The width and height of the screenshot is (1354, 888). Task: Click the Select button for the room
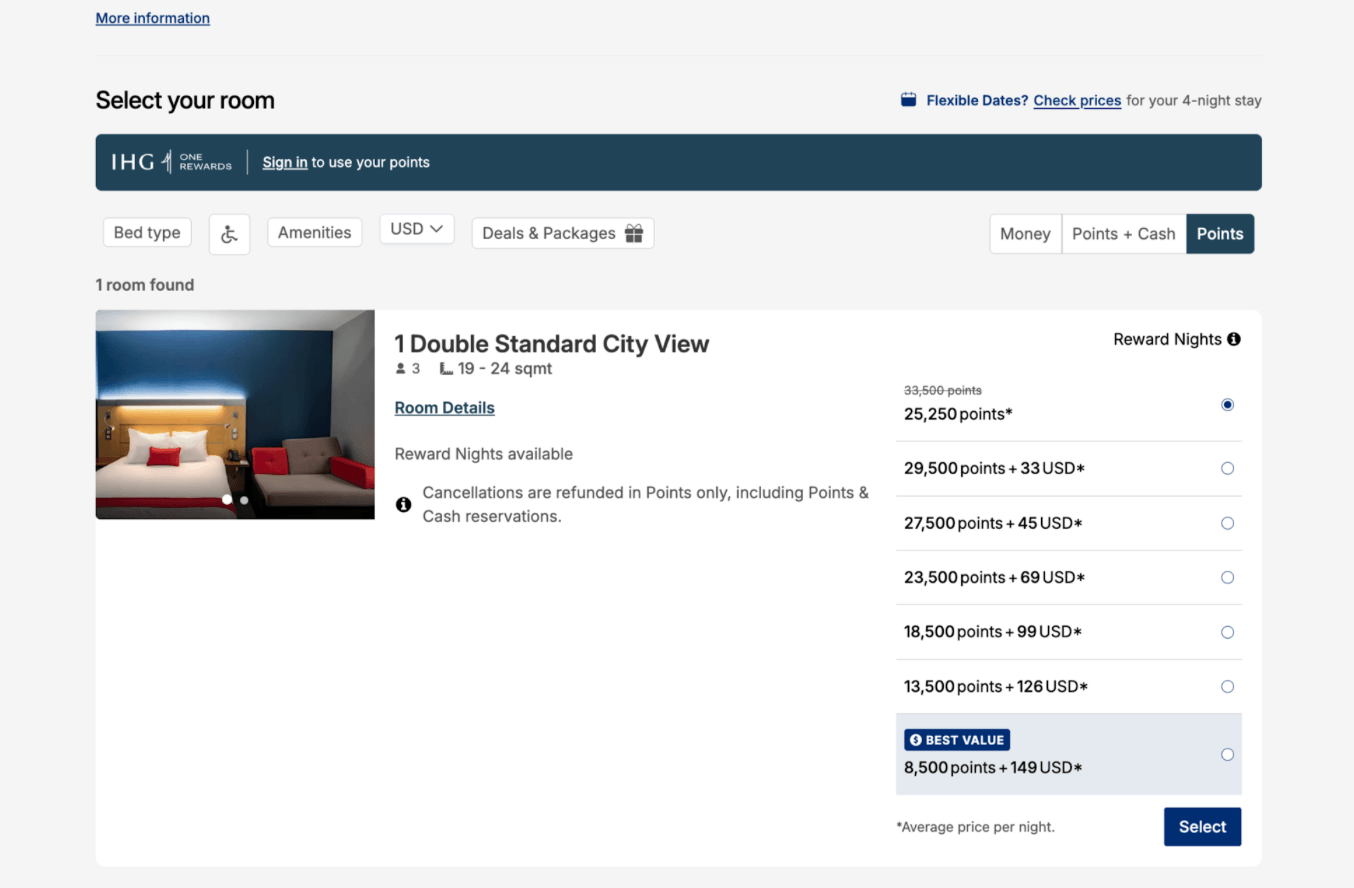(x=1202, y=827)
